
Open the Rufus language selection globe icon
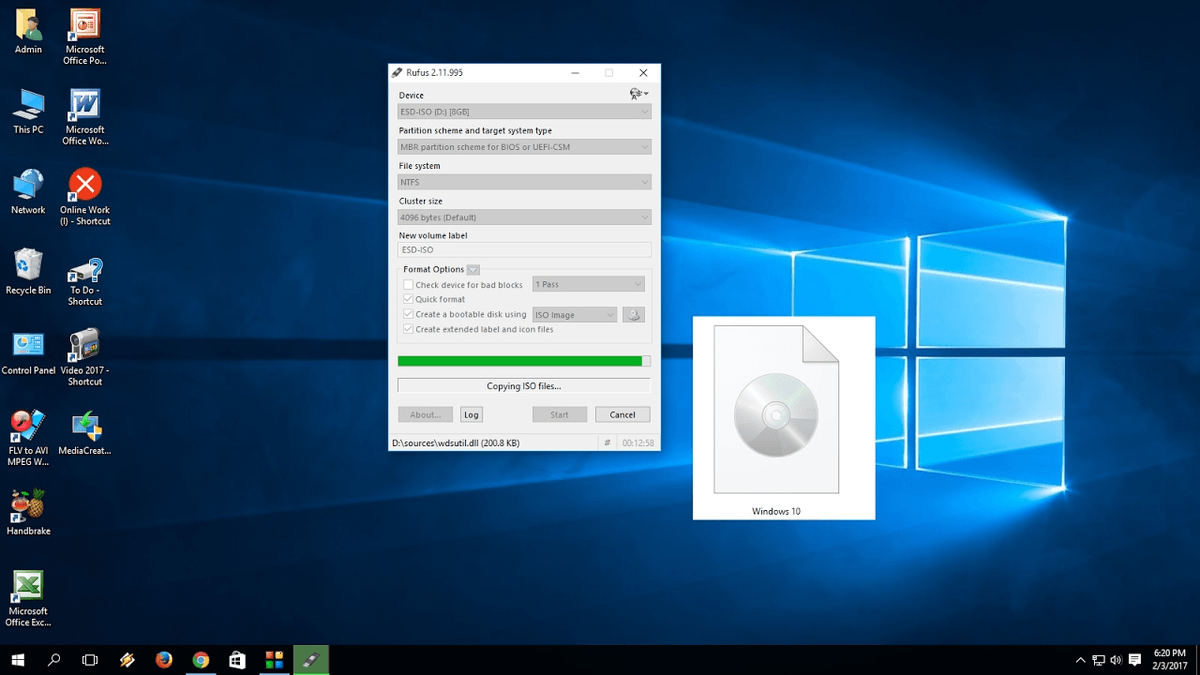click(x=634, y=93)
